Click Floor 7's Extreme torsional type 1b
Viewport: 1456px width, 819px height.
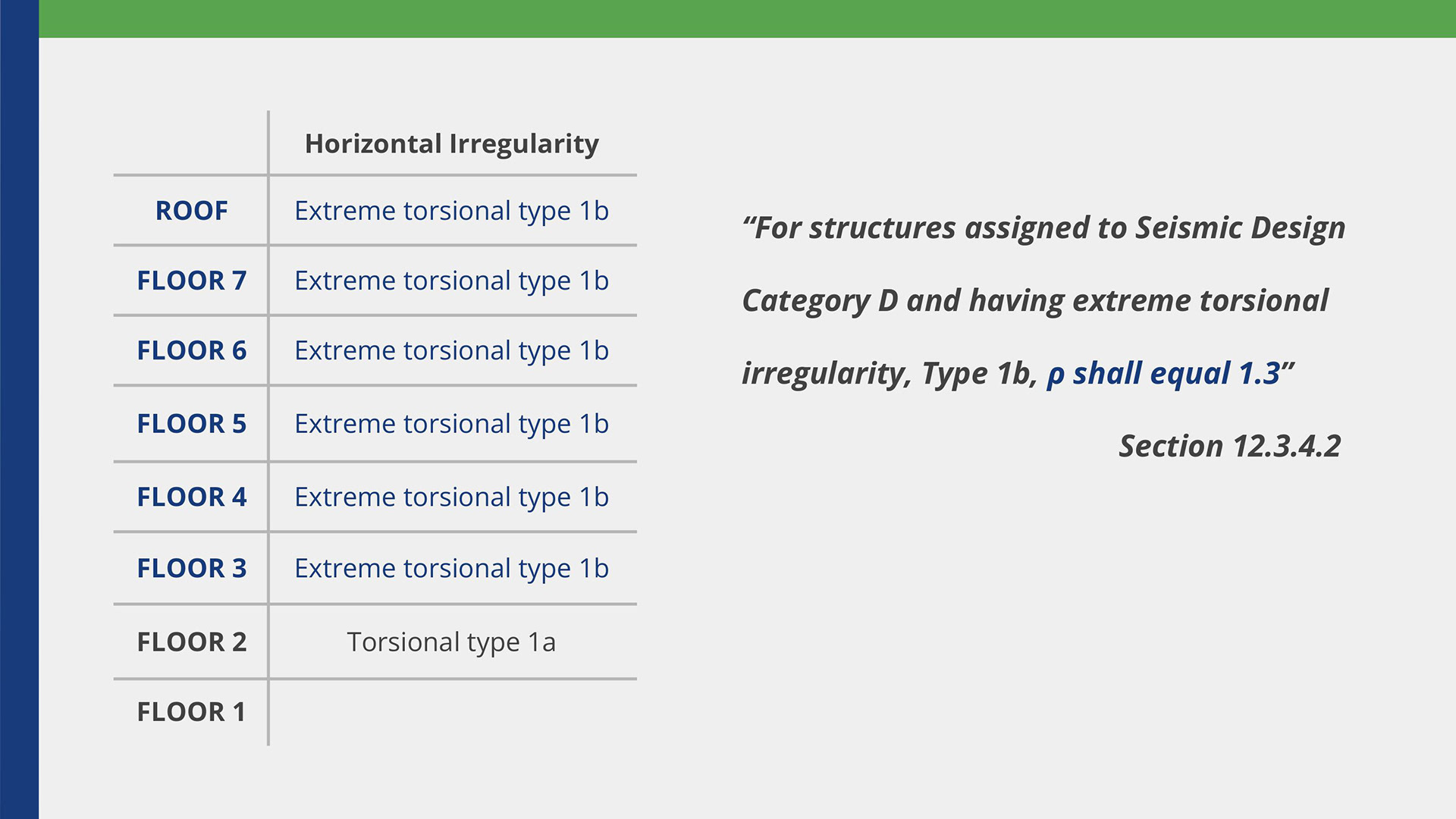tap(452, 281)
